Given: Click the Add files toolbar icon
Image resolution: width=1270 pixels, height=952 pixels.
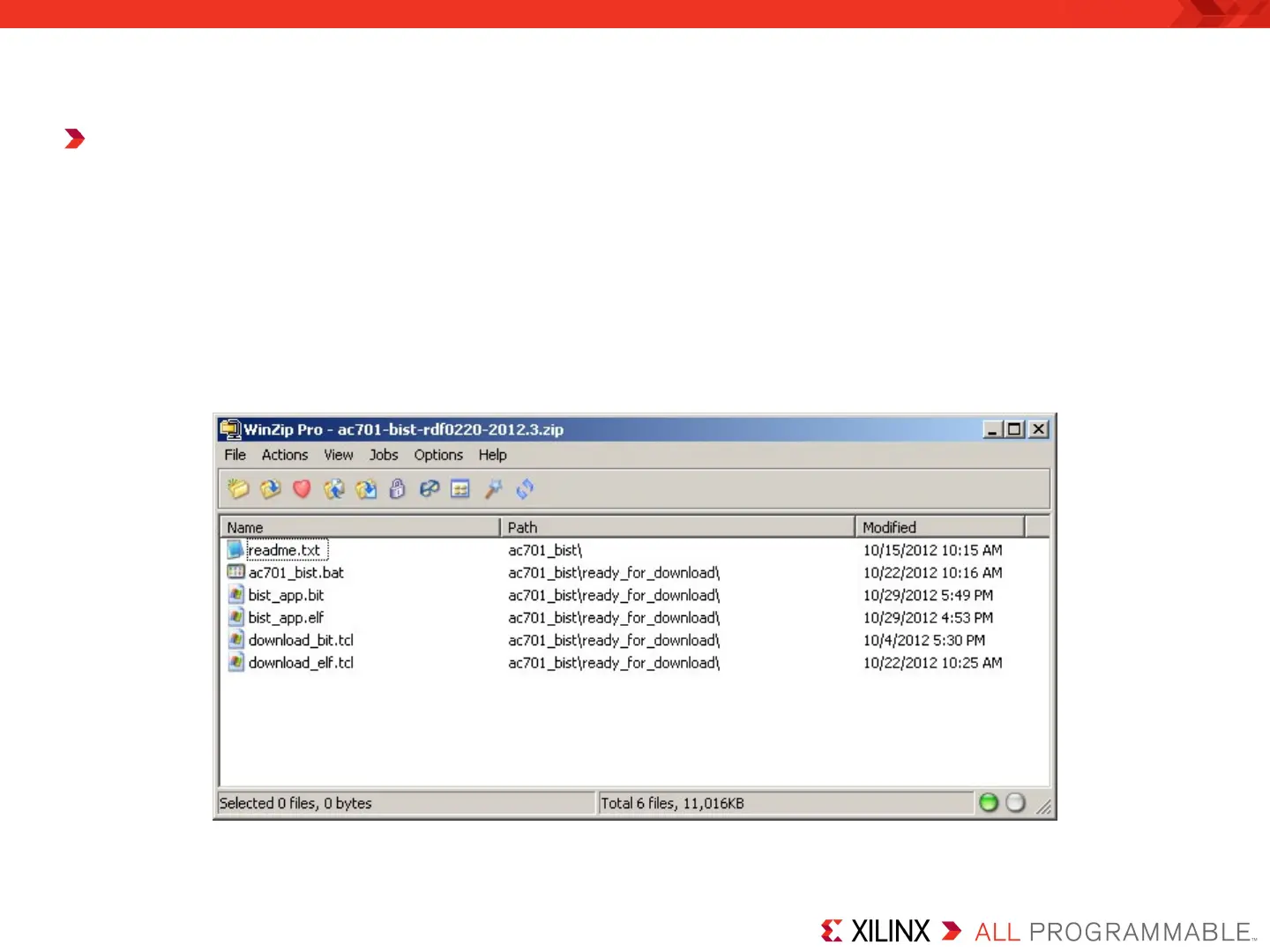Looking at the screenshot, I should (333, 488).
